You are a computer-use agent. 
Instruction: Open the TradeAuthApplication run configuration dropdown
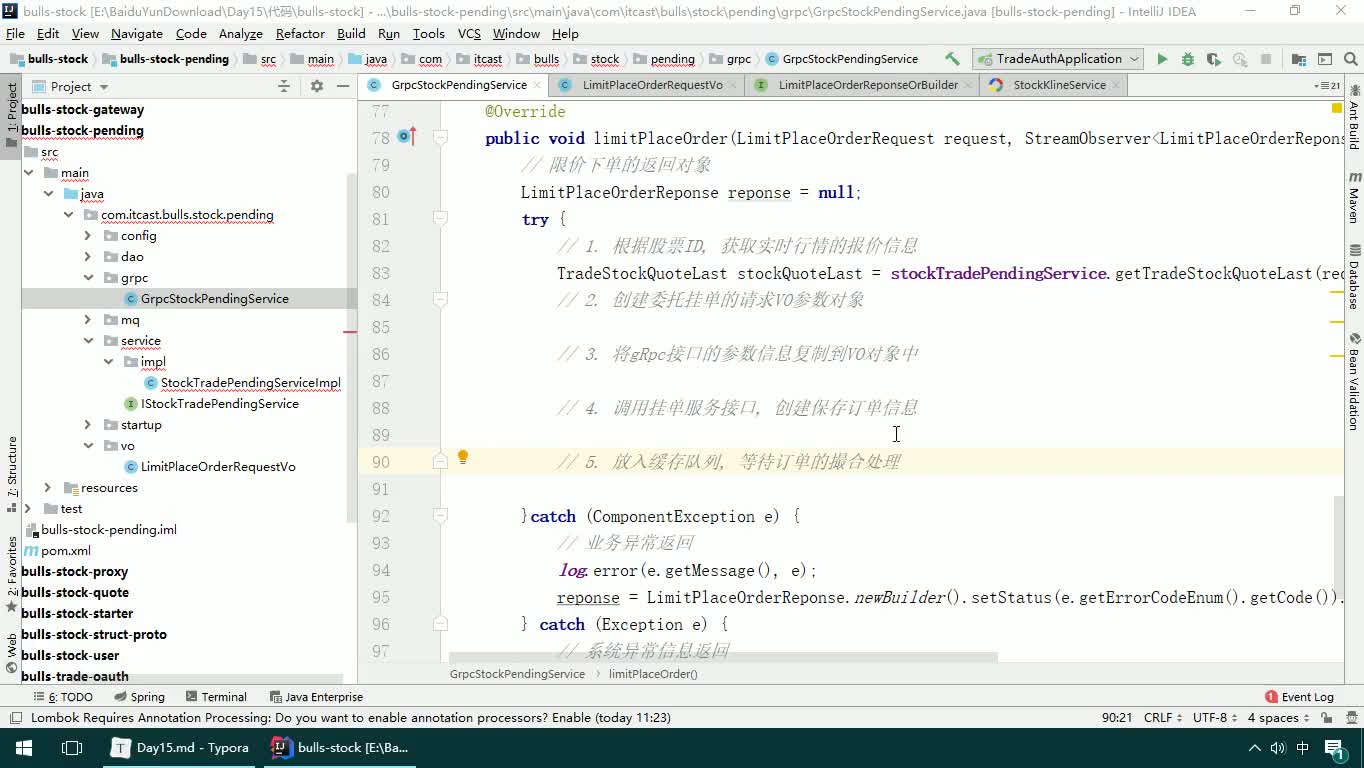1059,59
